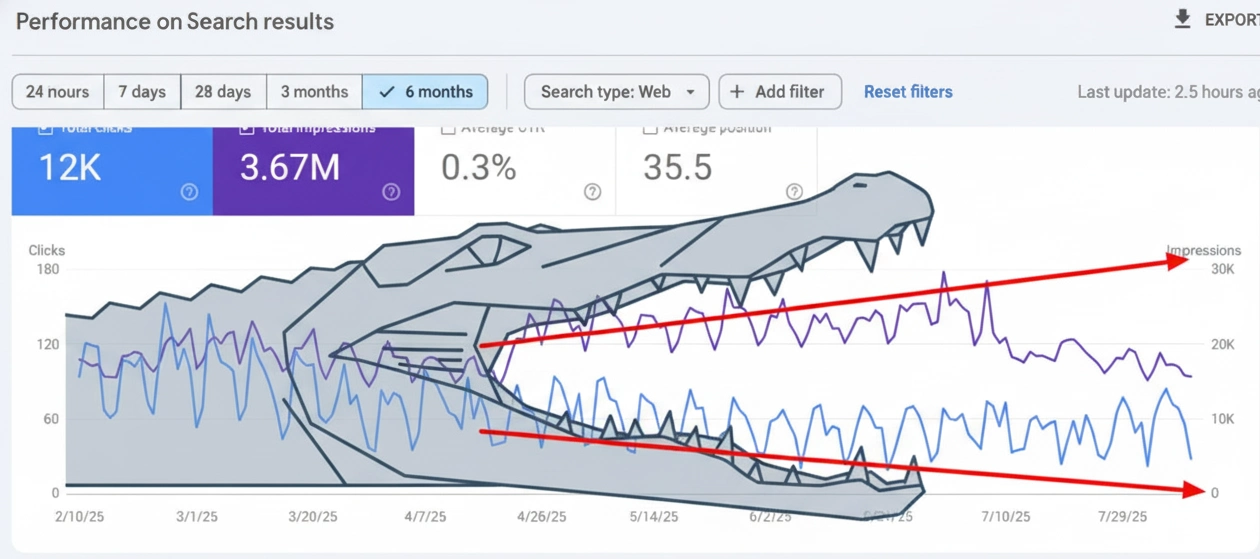Uncheck the Total clicks checkbox
The image size is (1260, 559).
tap(44, 130)
